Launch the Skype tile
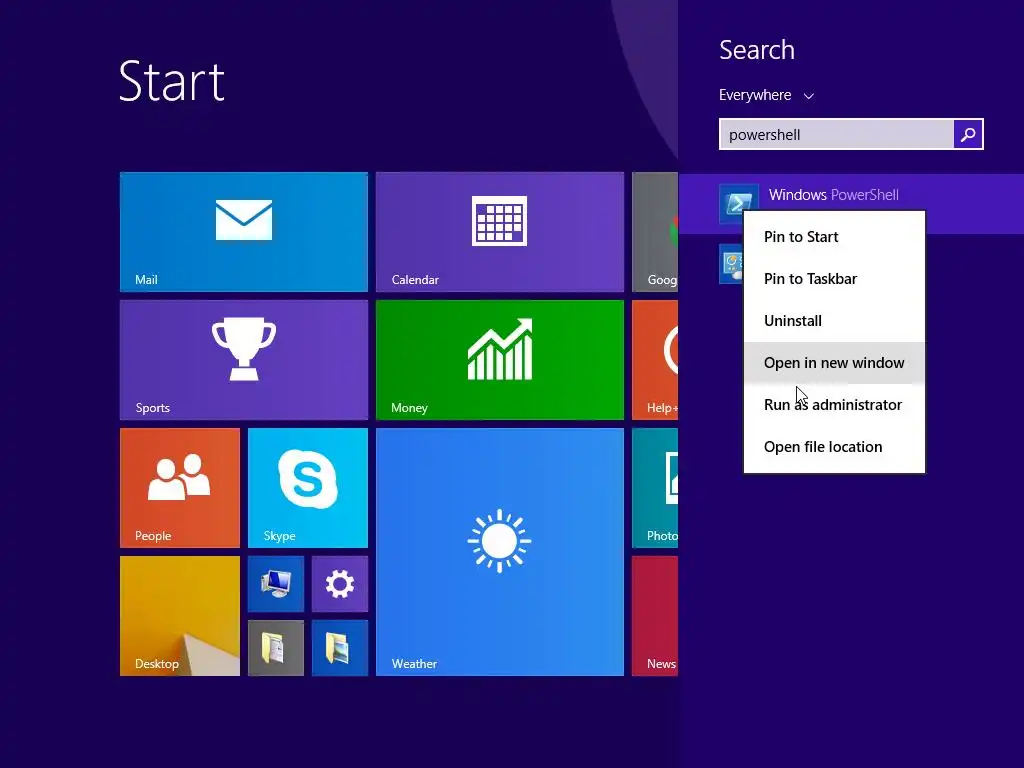Screen dimensions: 1024x768 [308, 488]
